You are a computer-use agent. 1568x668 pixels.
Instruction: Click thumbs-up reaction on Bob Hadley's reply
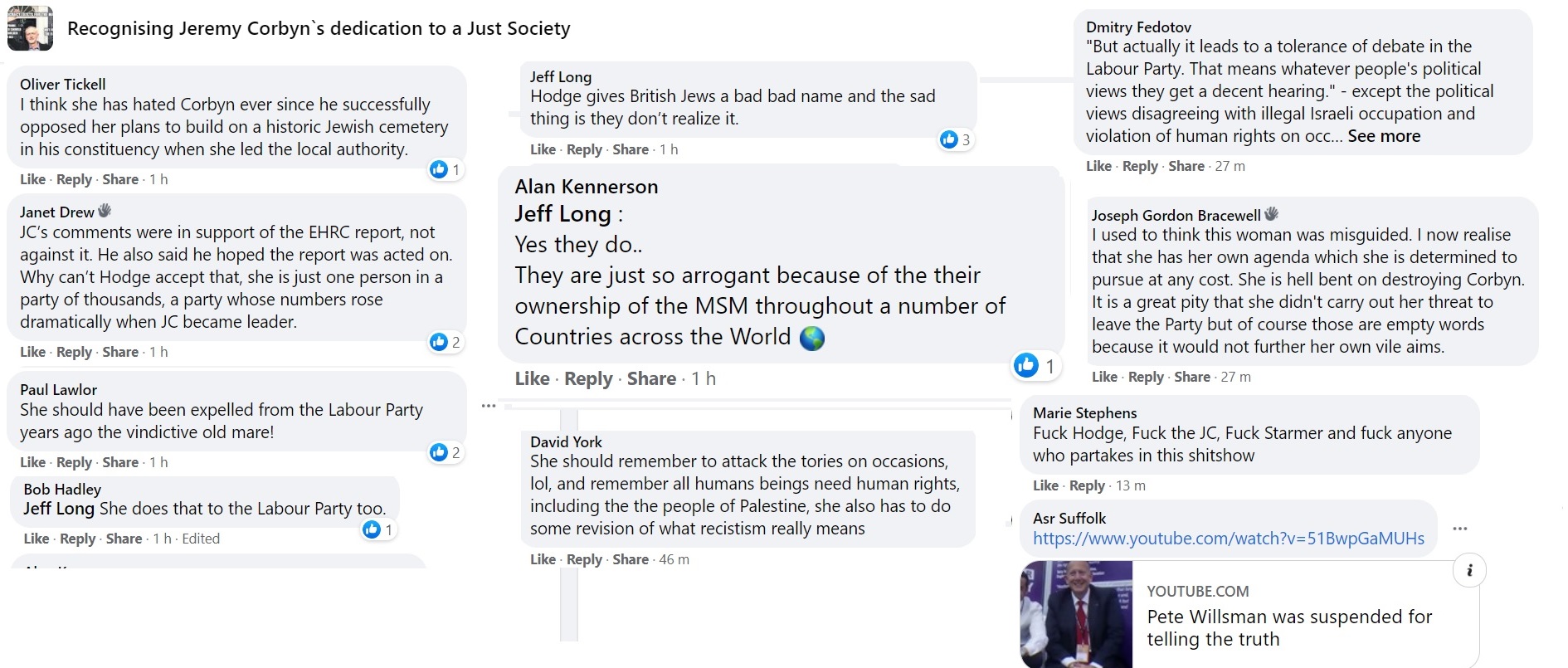coord(372,529)
